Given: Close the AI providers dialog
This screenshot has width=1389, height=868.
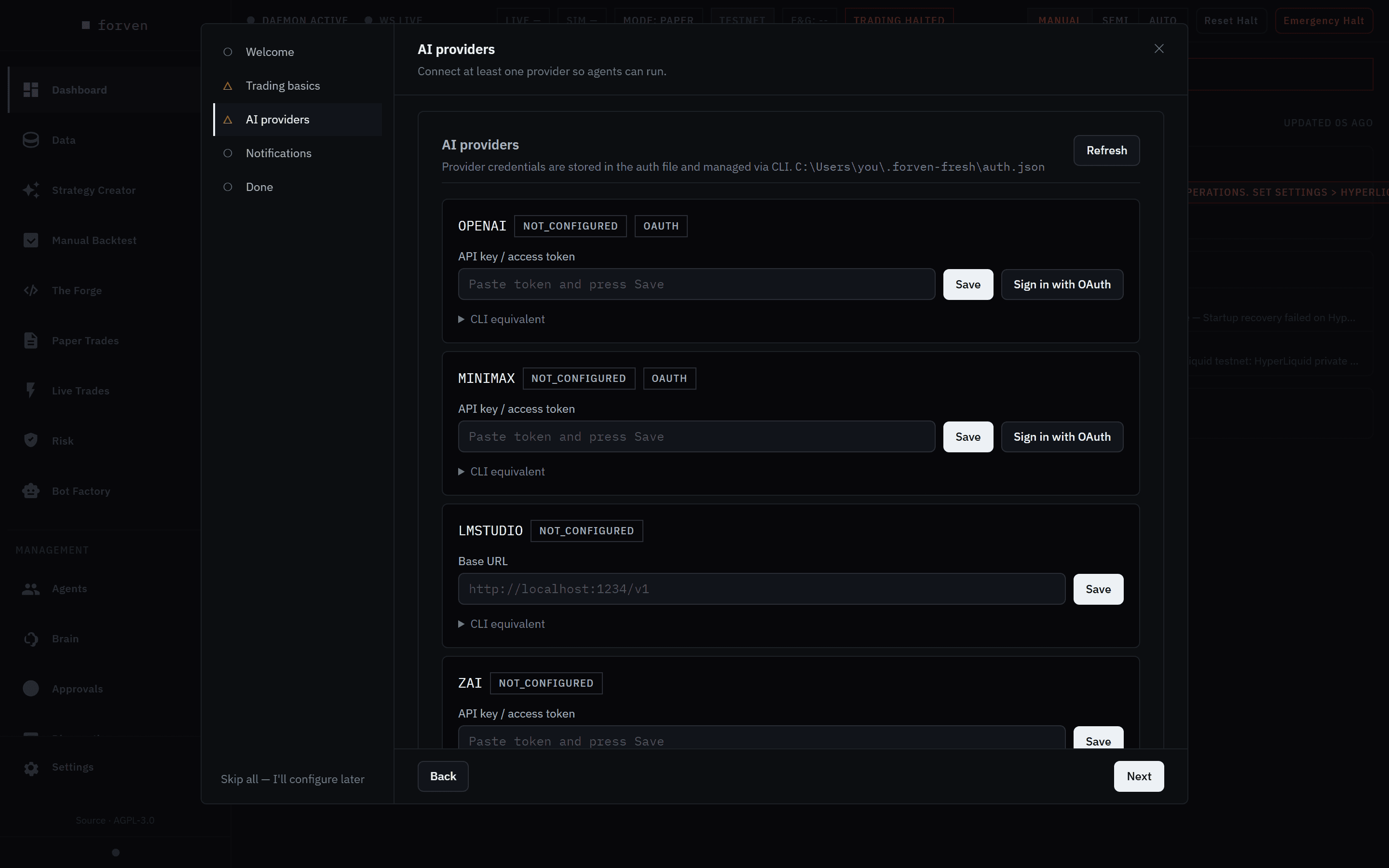Looking at the screenshot, I should pyautogui.click(x=1159, y=49).
